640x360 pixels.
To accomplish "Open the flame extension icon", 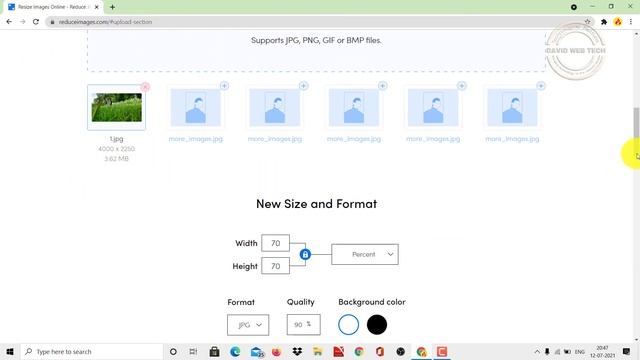I will click(x=618, y=22).
